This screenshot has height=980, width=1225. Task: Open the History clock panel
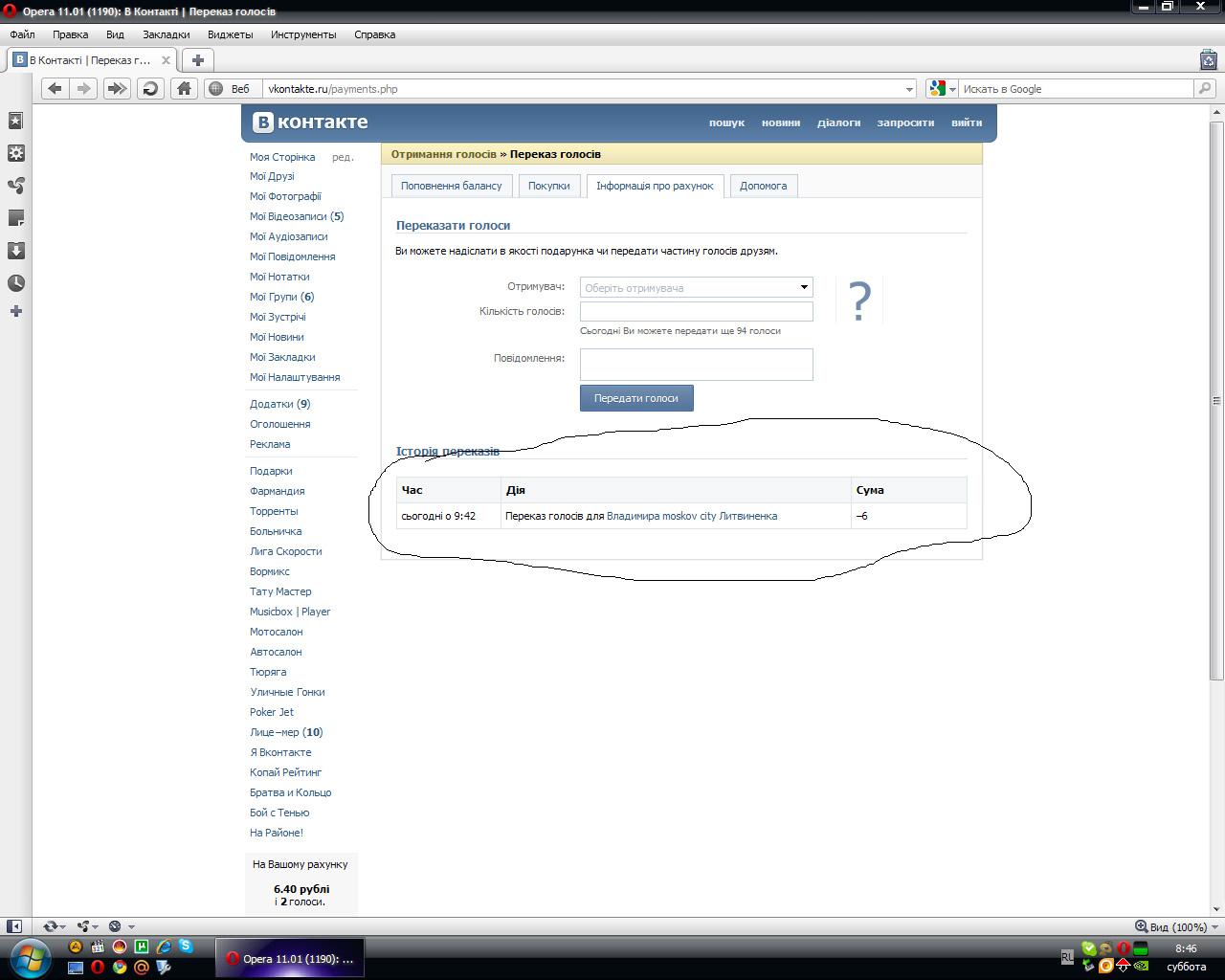15,283
